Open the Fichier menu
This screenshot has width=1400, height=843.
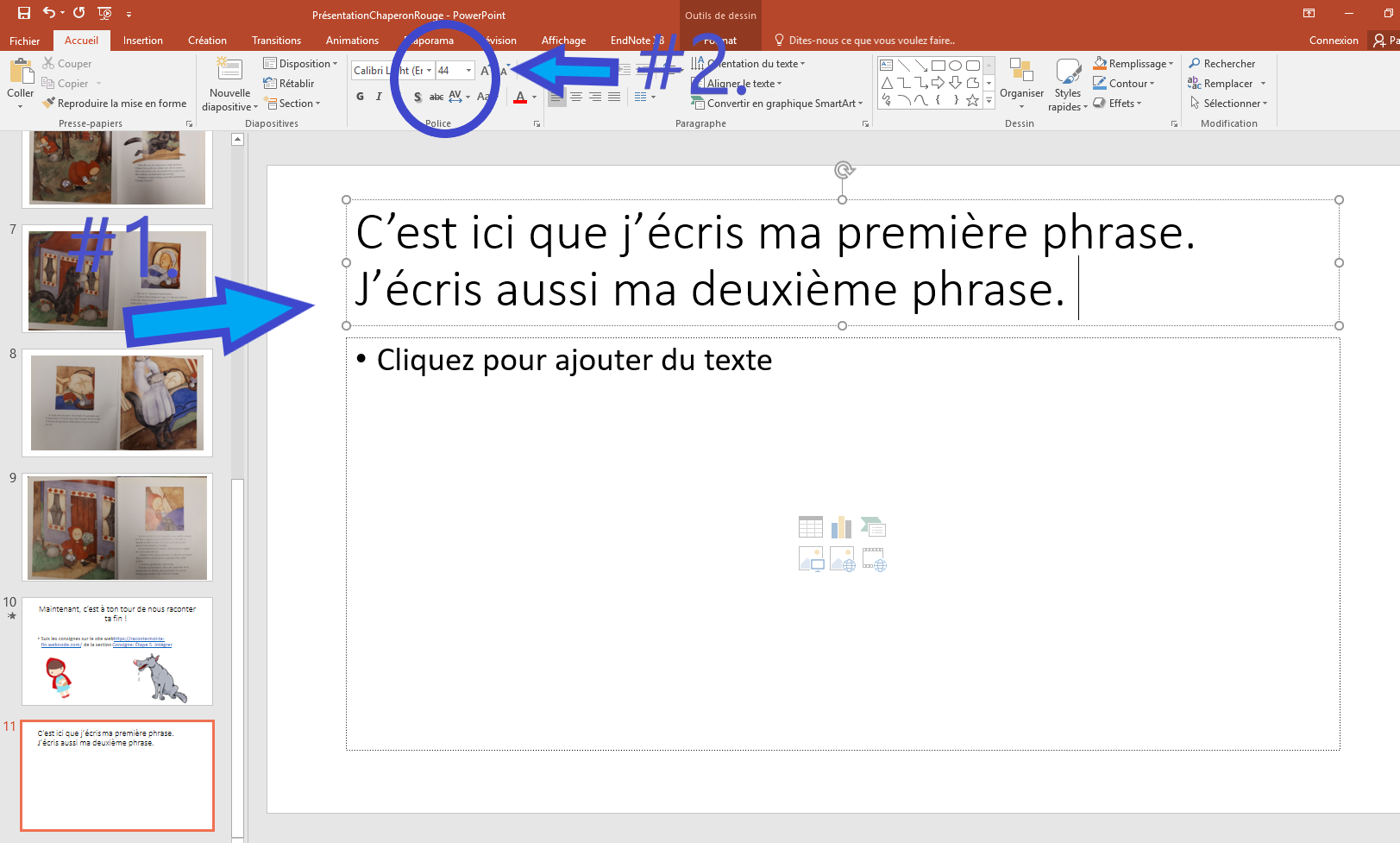pyautogui.click(x=25, y=41)
